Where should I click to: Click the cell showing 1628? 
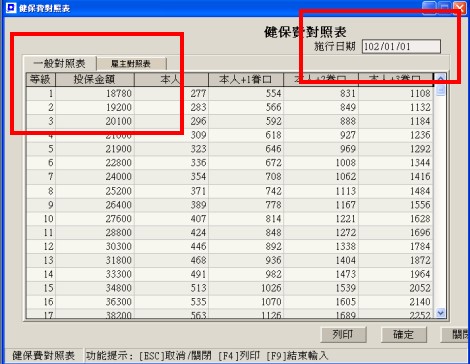click(396, 219)
